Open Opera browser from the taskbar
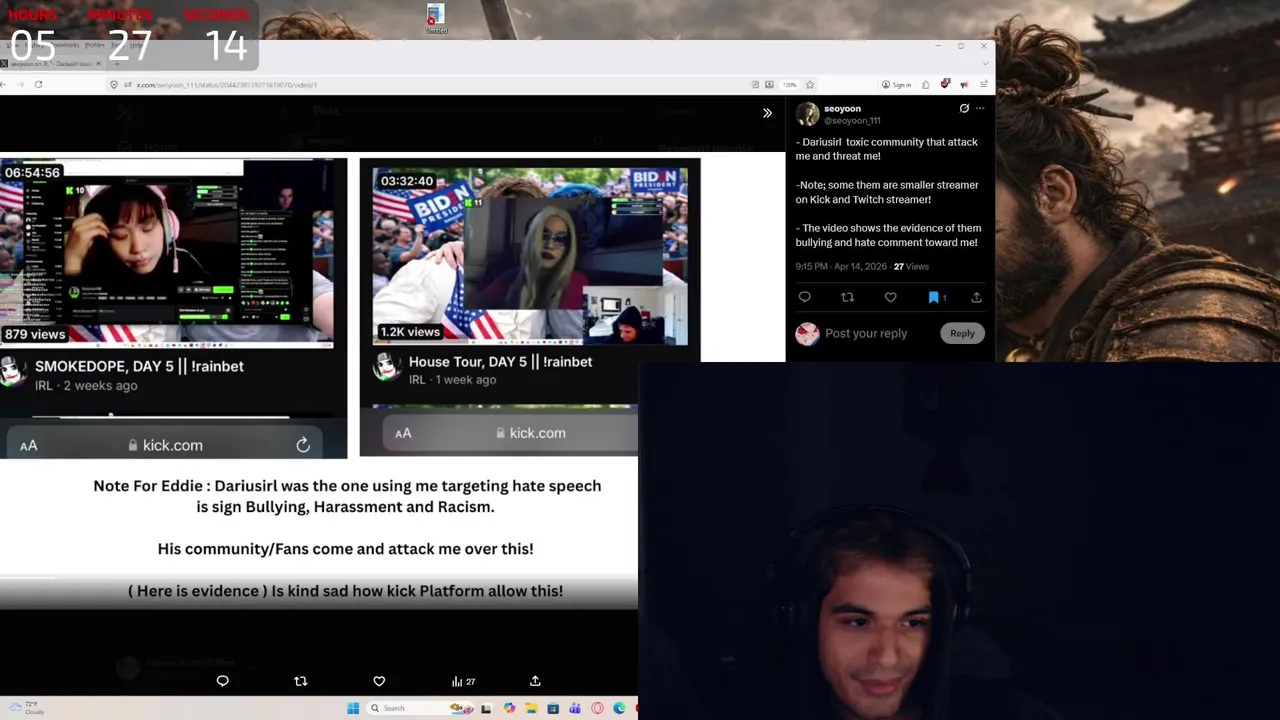This screenshot has width=1280, height=720. coord(597,708)
